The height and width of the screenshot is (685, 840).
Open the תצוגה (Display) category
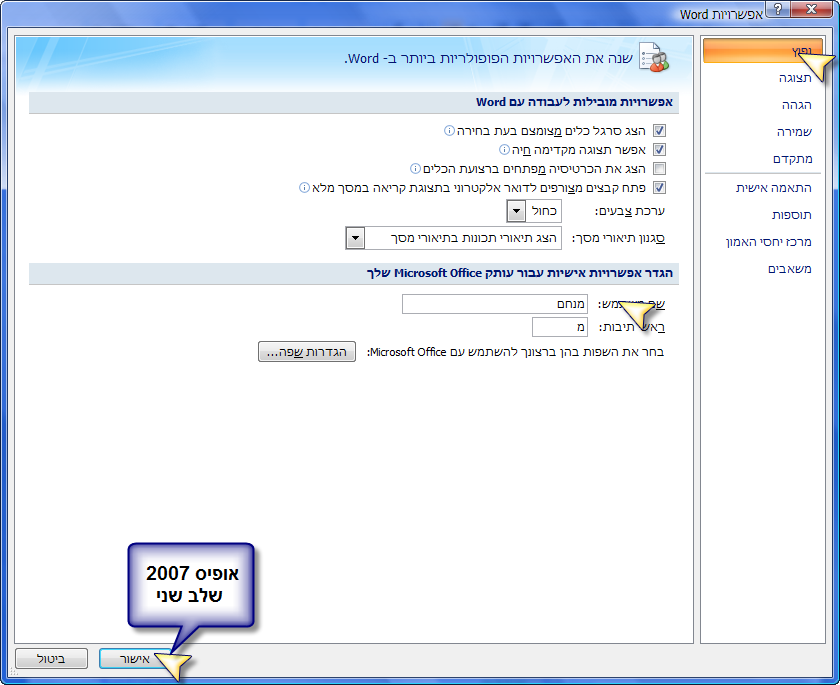pos(795,78)
